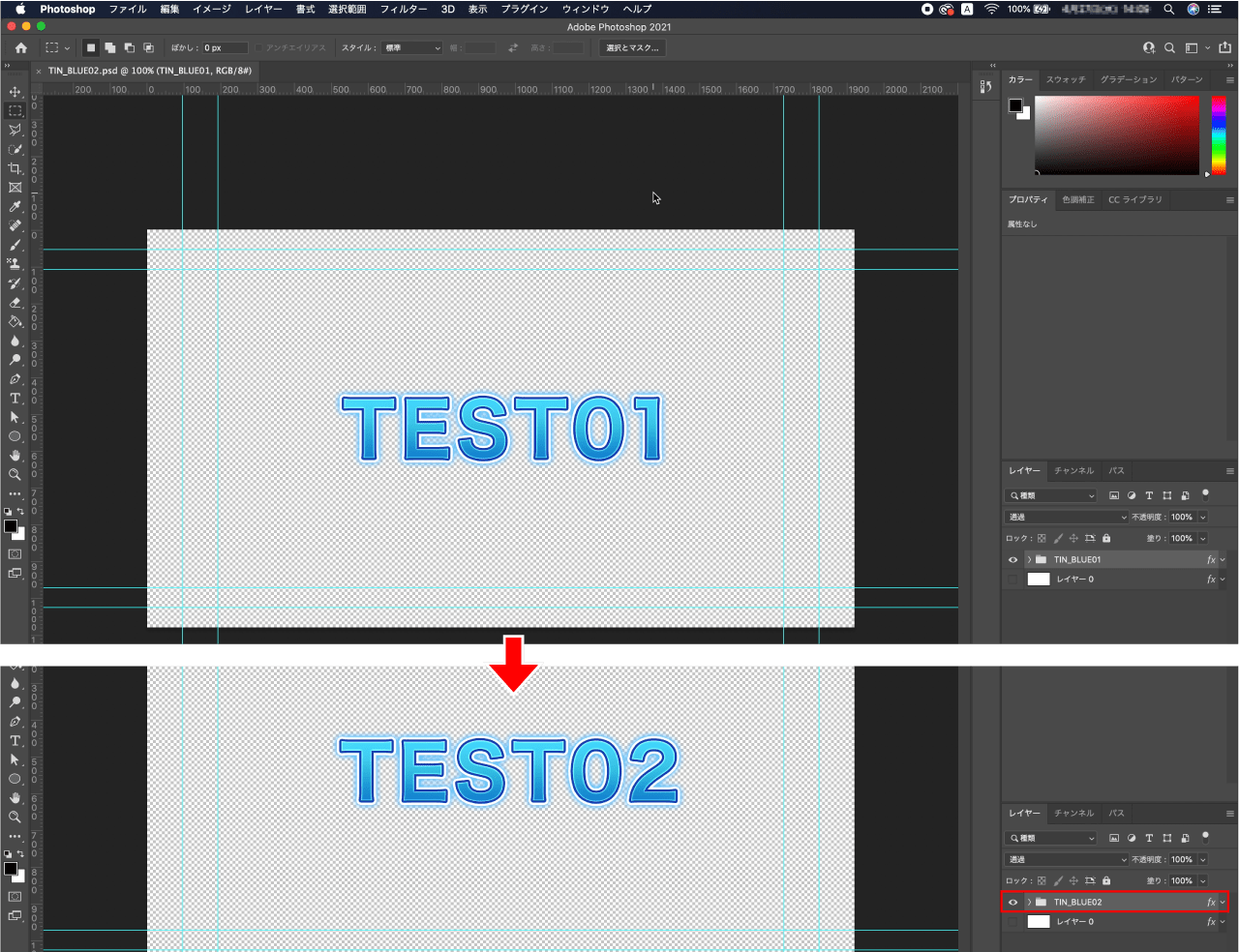Select the Eraser tool
Viewport: 1239px width, 952px height.
pos(15,303)
